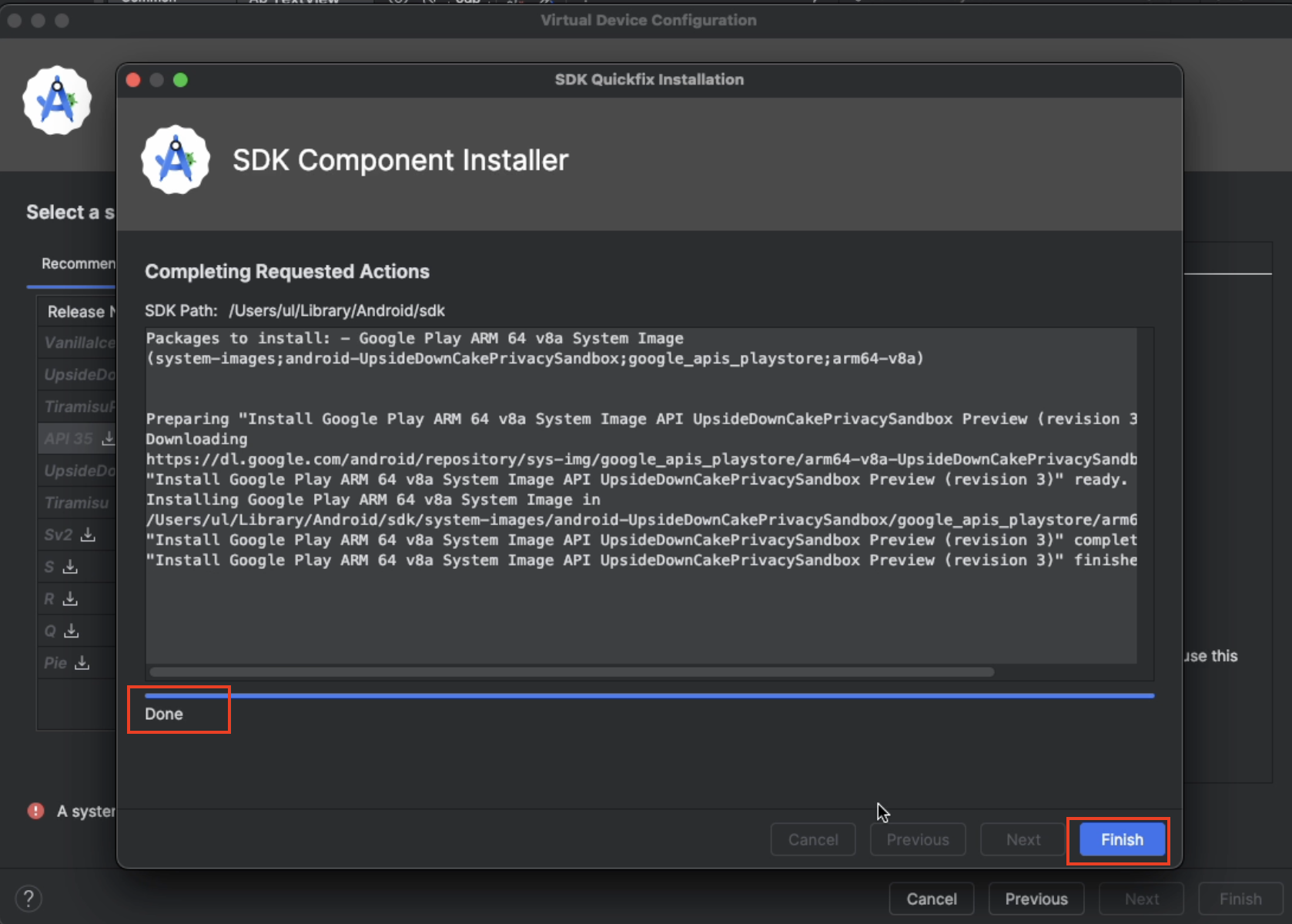Click Previous in Virtual Device Configuration window
1292x924 pixels.
coord(1036,899)
